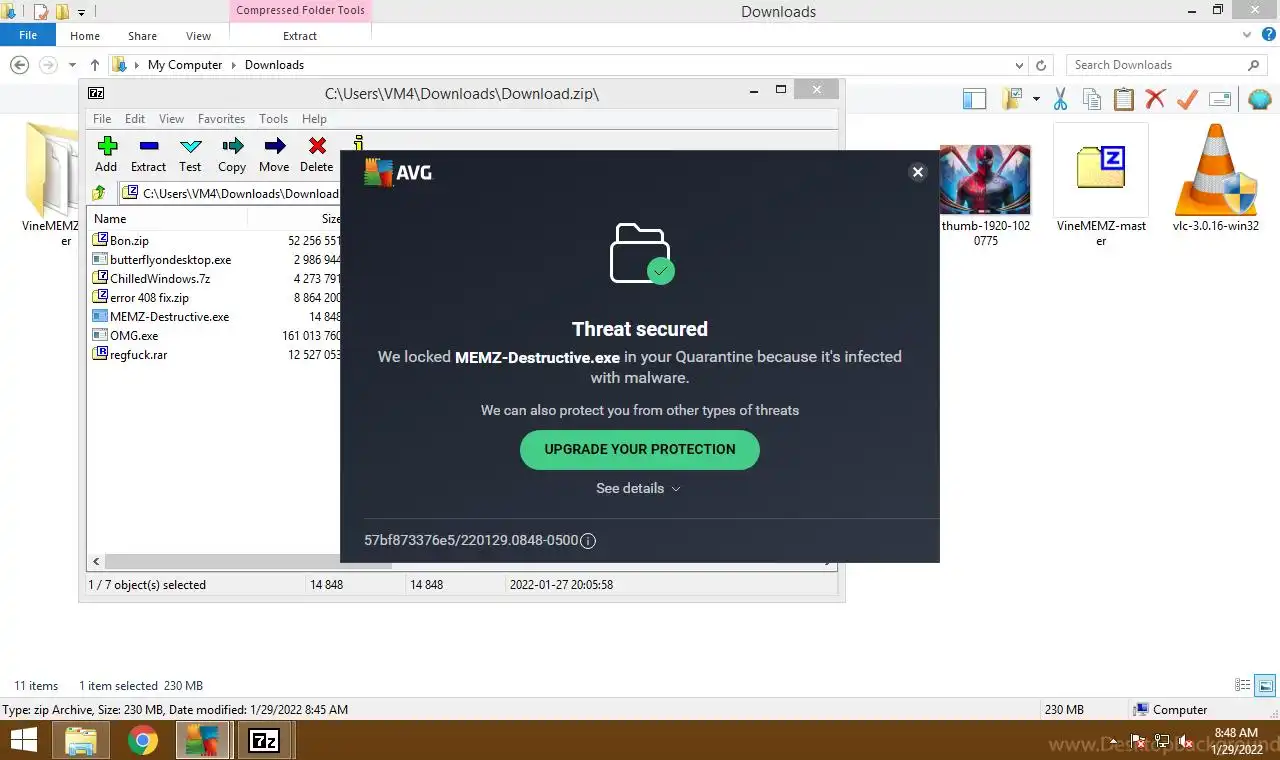Open 7-Zip Tools menu
The height and width of the screenshot is (760, 1280).
click(x=273, y=118)
